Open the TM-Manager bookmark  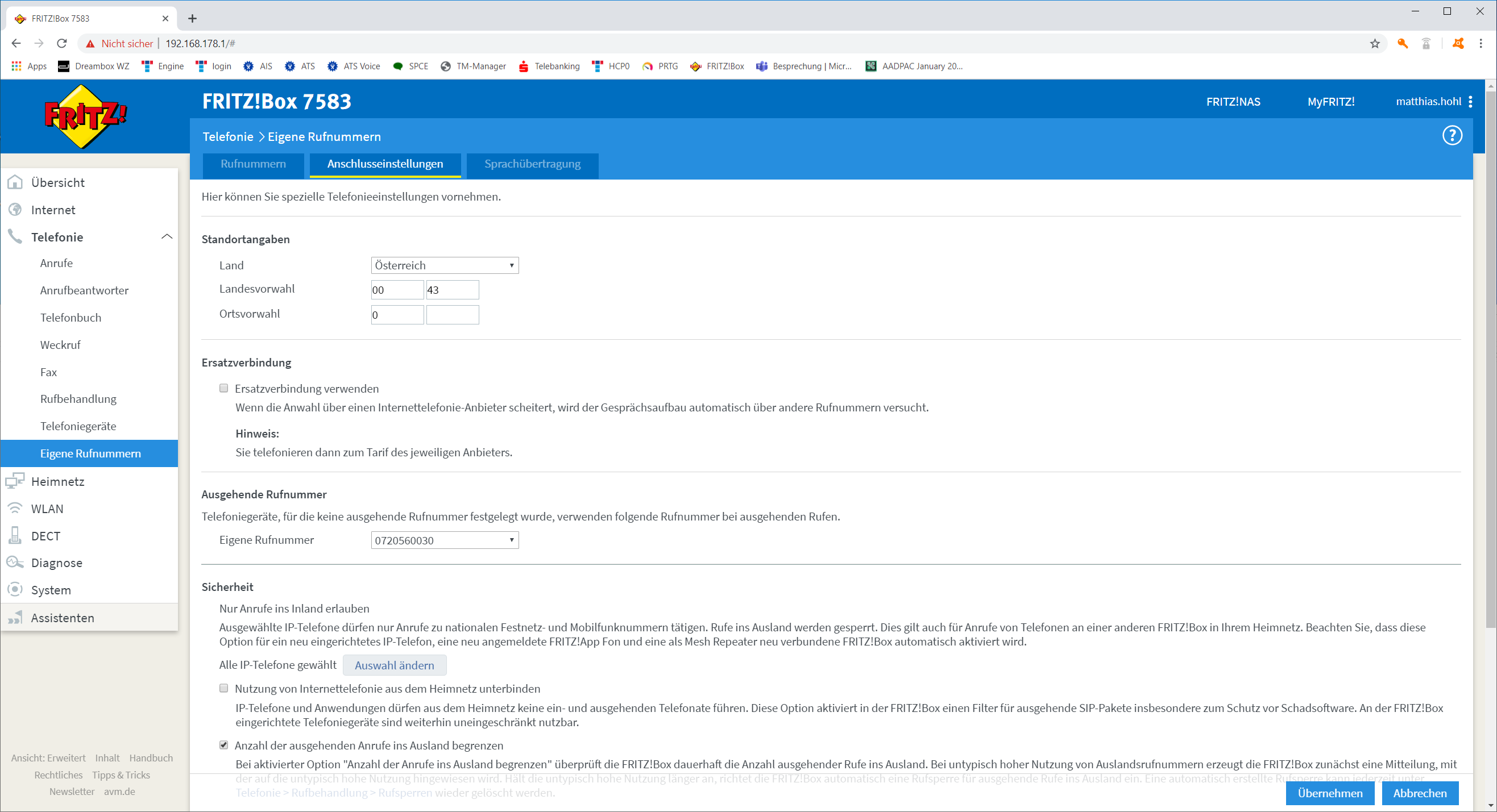(473, 66)
